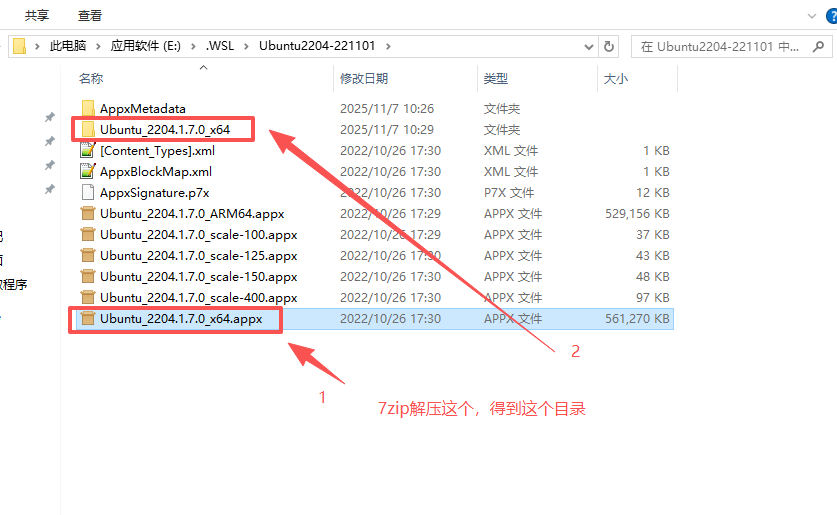Select Ubuntu_2204.1.7.0_ARM64.appx file name

192,214
